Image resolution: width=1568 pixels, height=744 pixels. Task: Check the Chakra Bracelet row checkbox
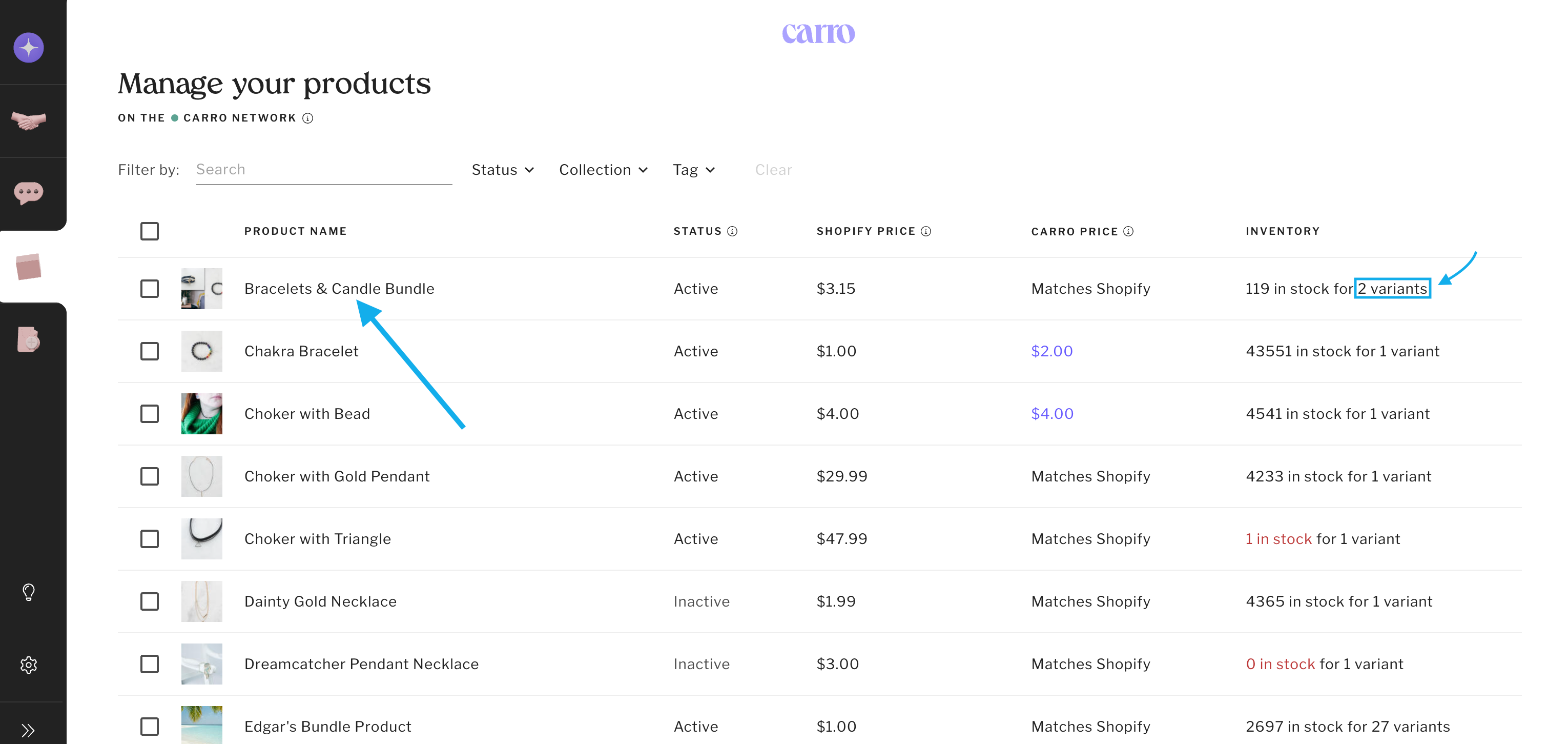(x=150, y=351)
